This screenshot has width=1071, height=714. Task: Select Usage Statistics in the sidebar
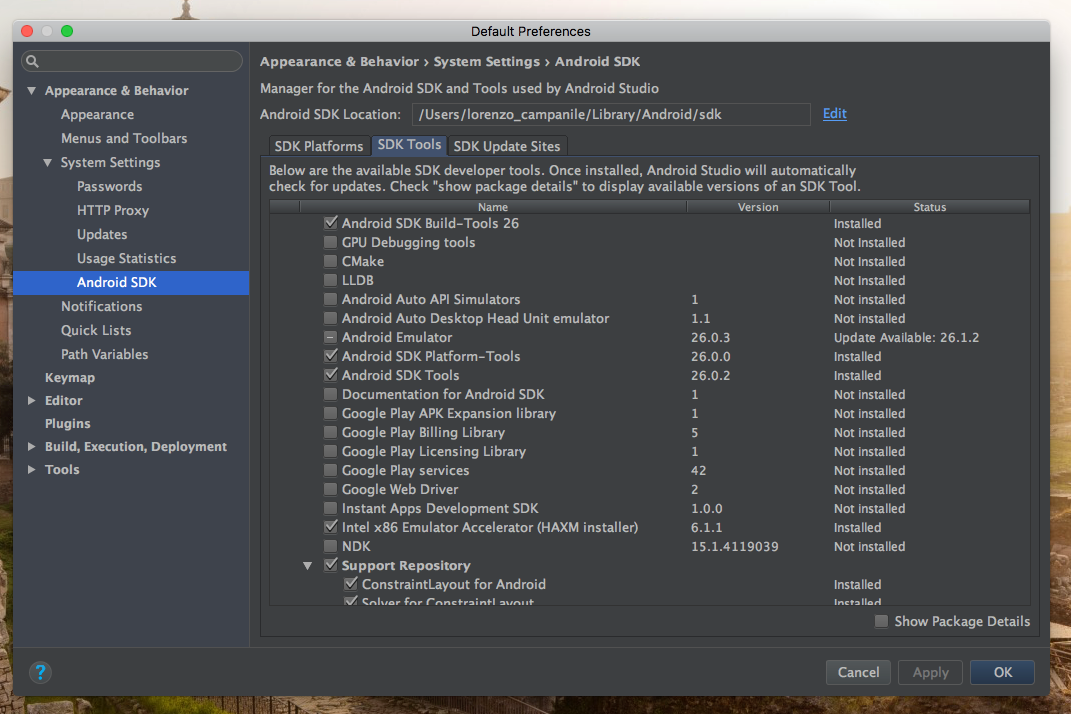click(x=126, y=258)
